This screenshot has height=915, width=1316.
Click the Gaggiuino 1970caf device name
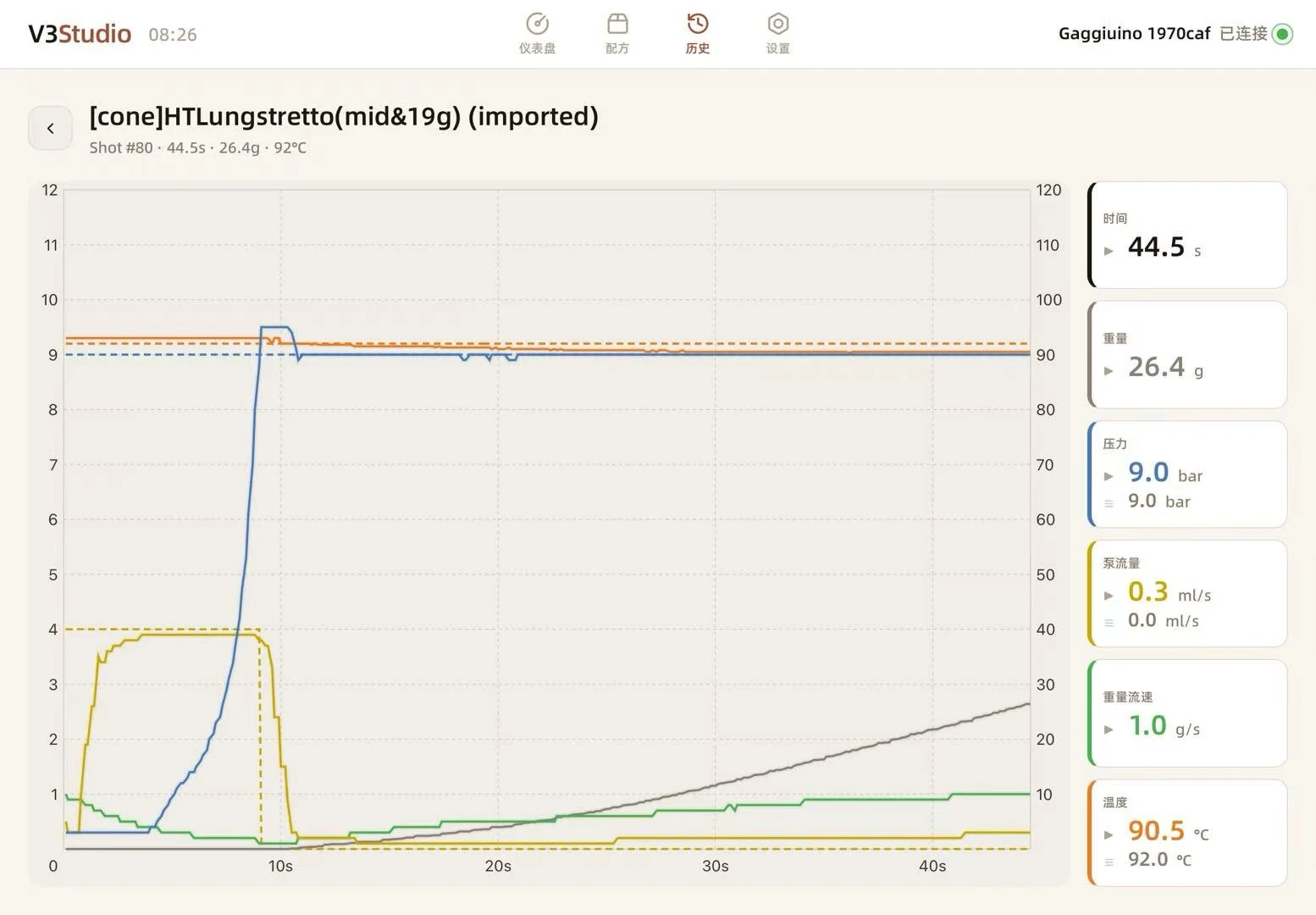(x=1134, y=34)
